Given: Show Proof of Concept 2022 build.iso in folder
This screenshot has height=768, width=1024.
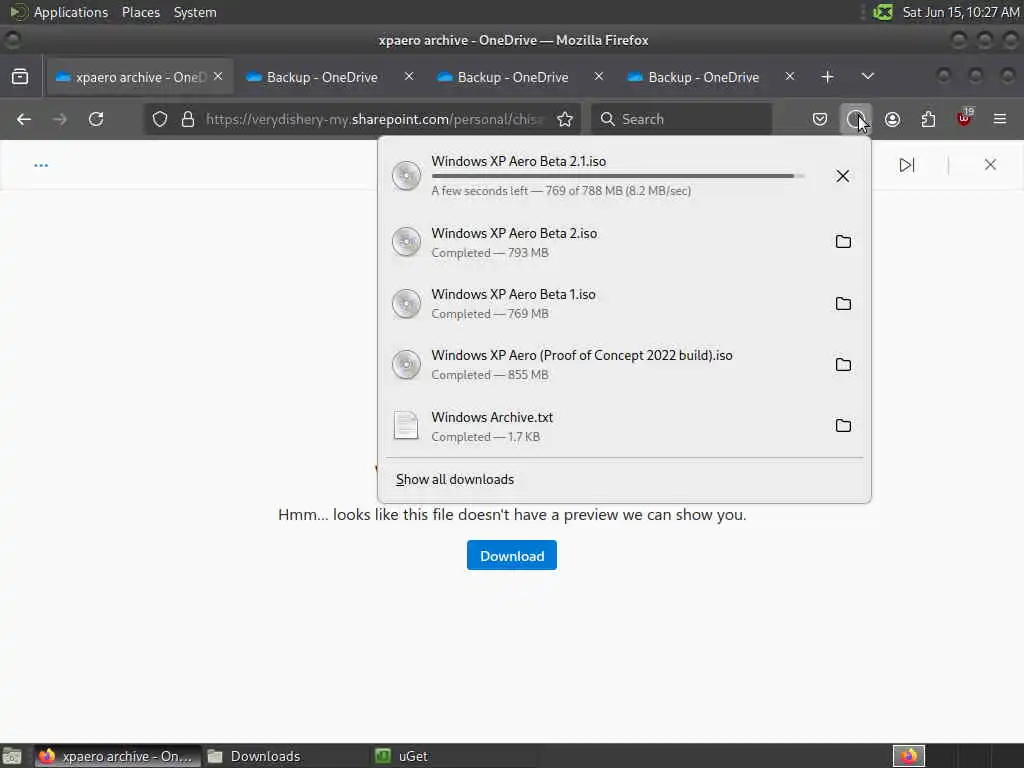Looking at the screenshot, I should pyautogui.click(x=843, y=364).
